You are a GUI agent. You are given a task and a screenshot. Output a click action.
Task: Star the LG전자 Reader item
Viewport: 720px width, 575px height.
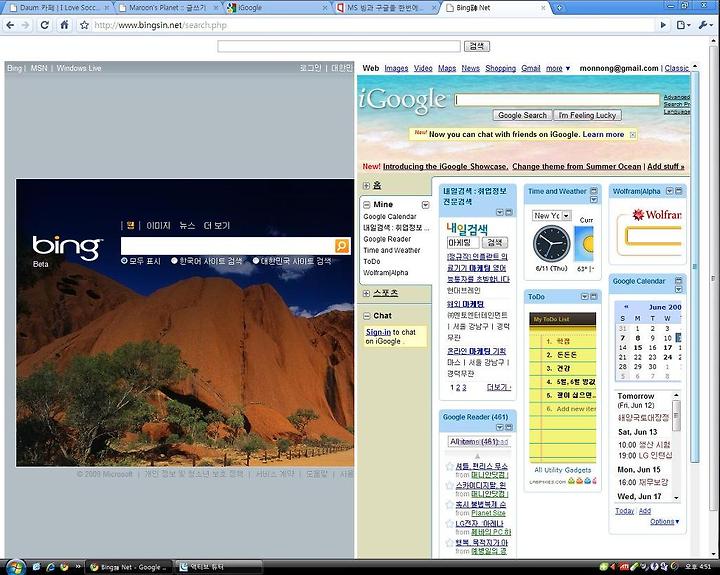450,524
